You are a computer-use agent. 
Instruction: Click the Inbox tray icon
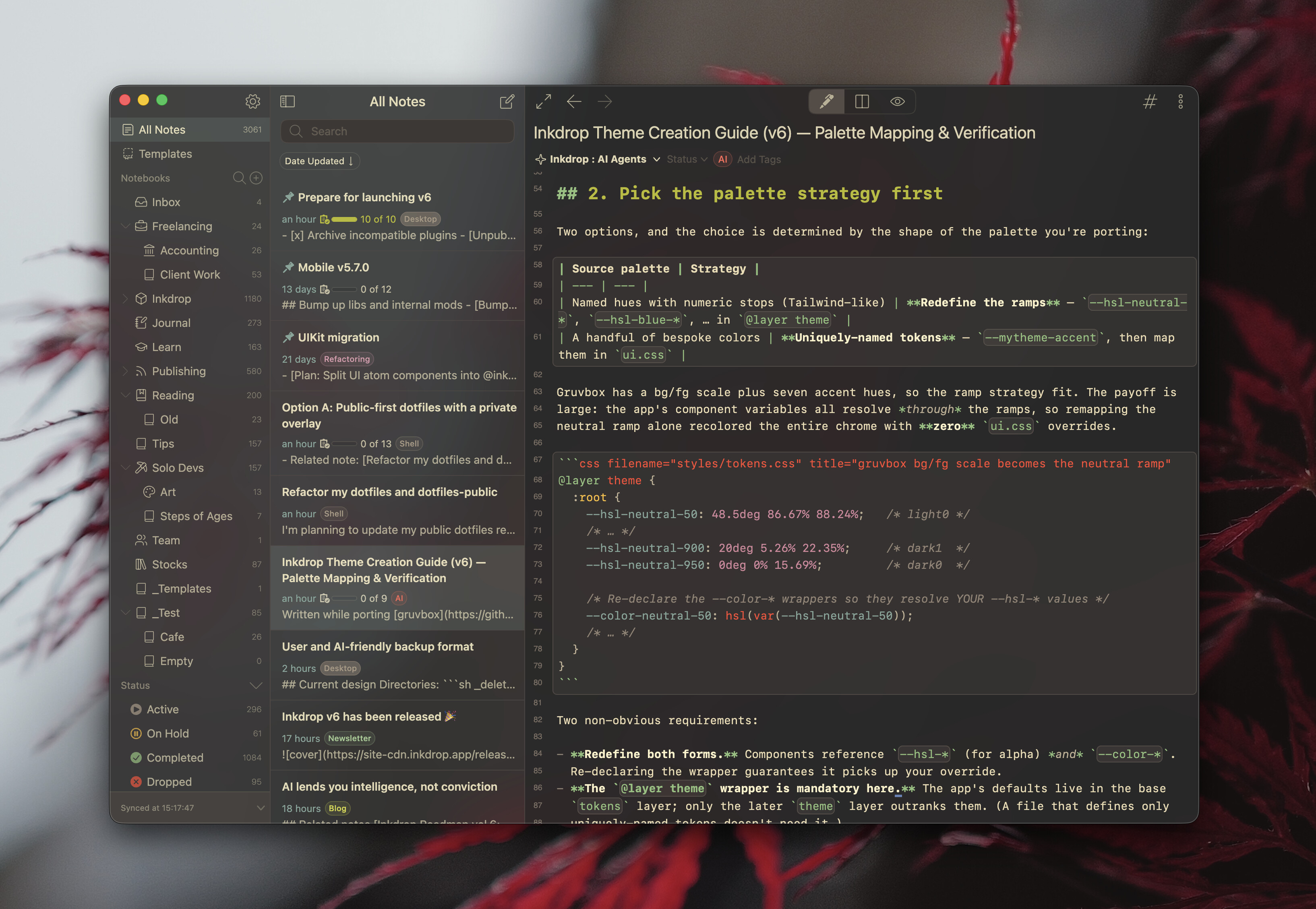[141, 202]
